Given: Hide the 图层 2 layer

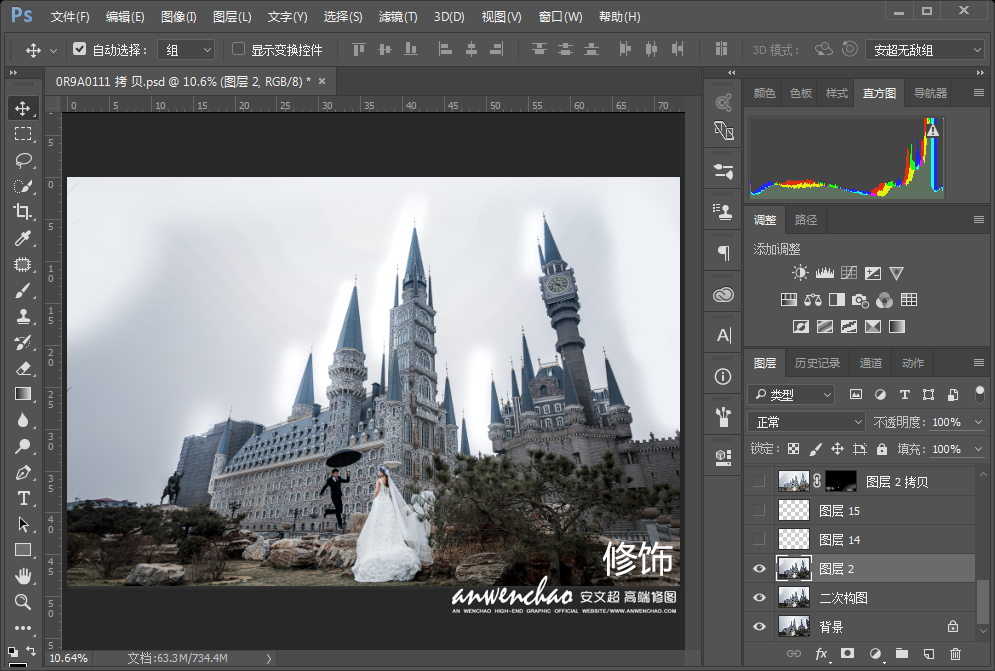Looking at the screenshot, I should tap(759, 568).
